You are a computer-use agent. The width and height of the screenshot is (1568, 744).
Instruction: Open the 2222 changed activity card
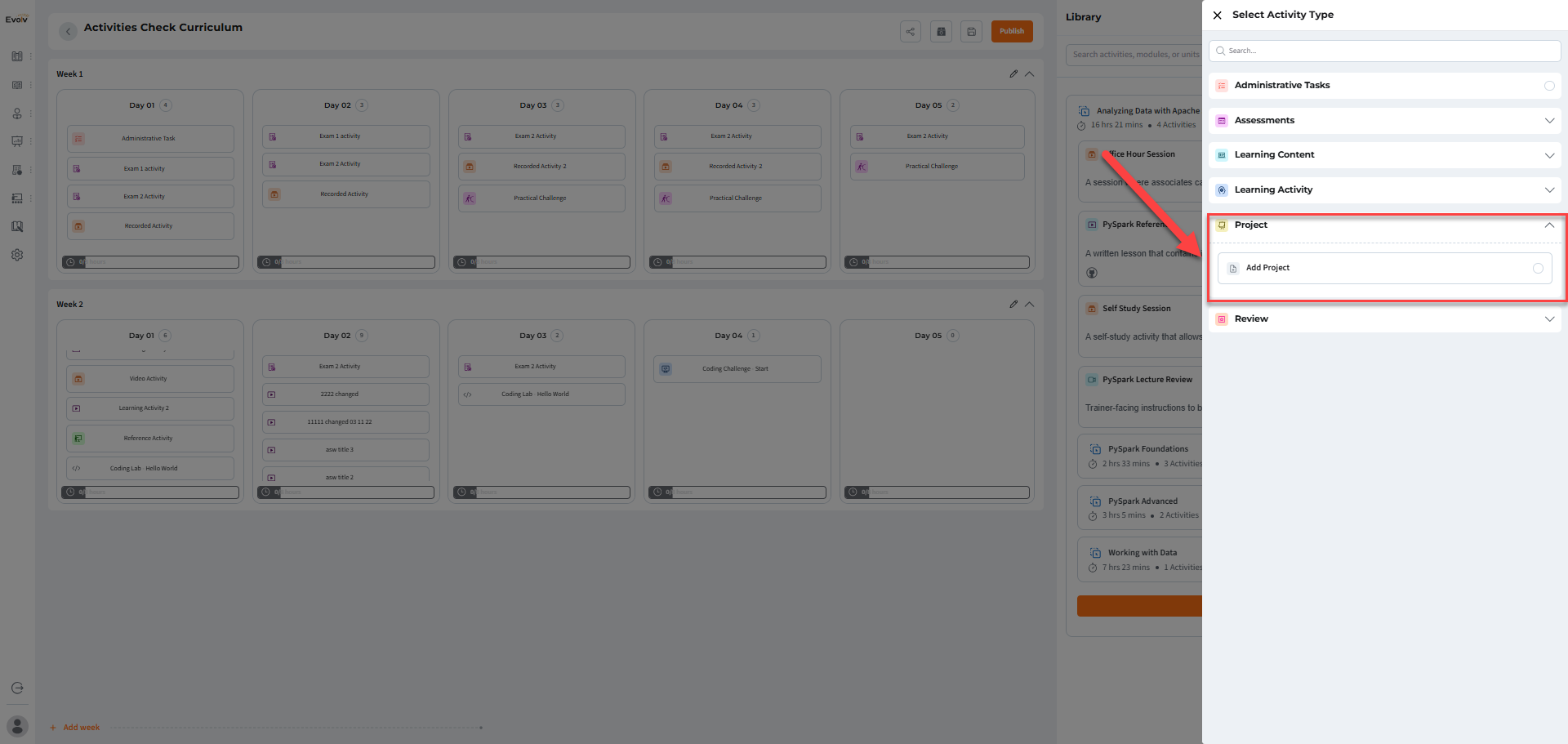click(x=345, y=394)
